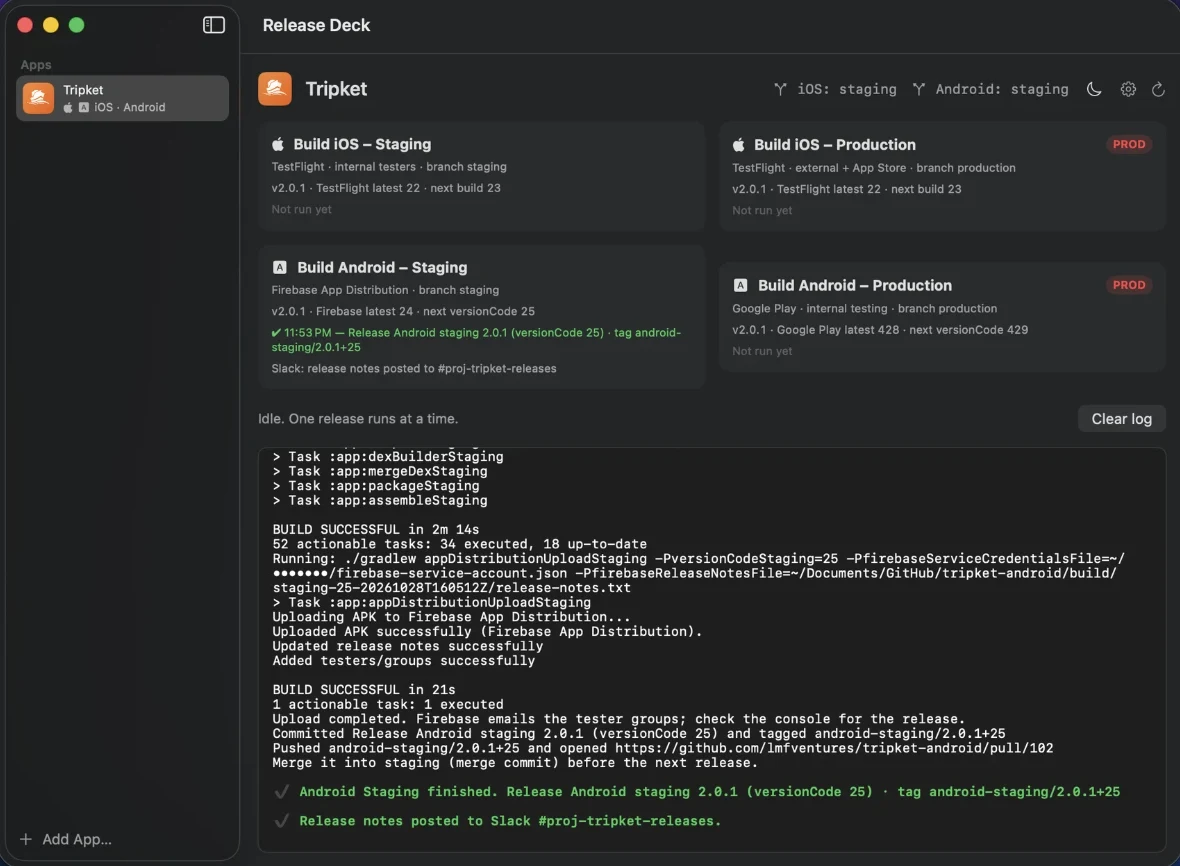This screenshot has height=866, width=1180.
Task: Click 'Added testers/groups successfully' log line
Action: pyautogui.click(x=404, y=661)
